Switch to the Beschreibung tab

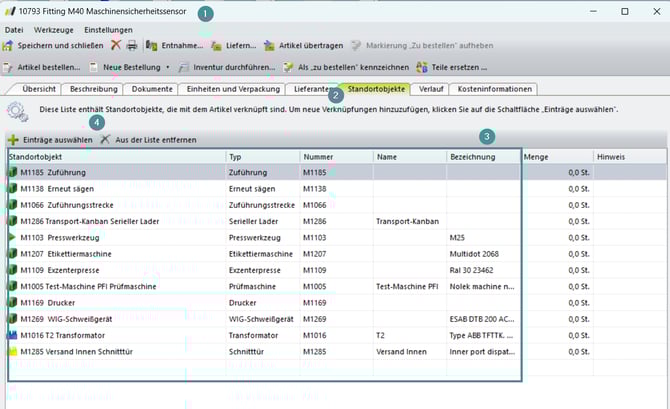pos(94,89)
